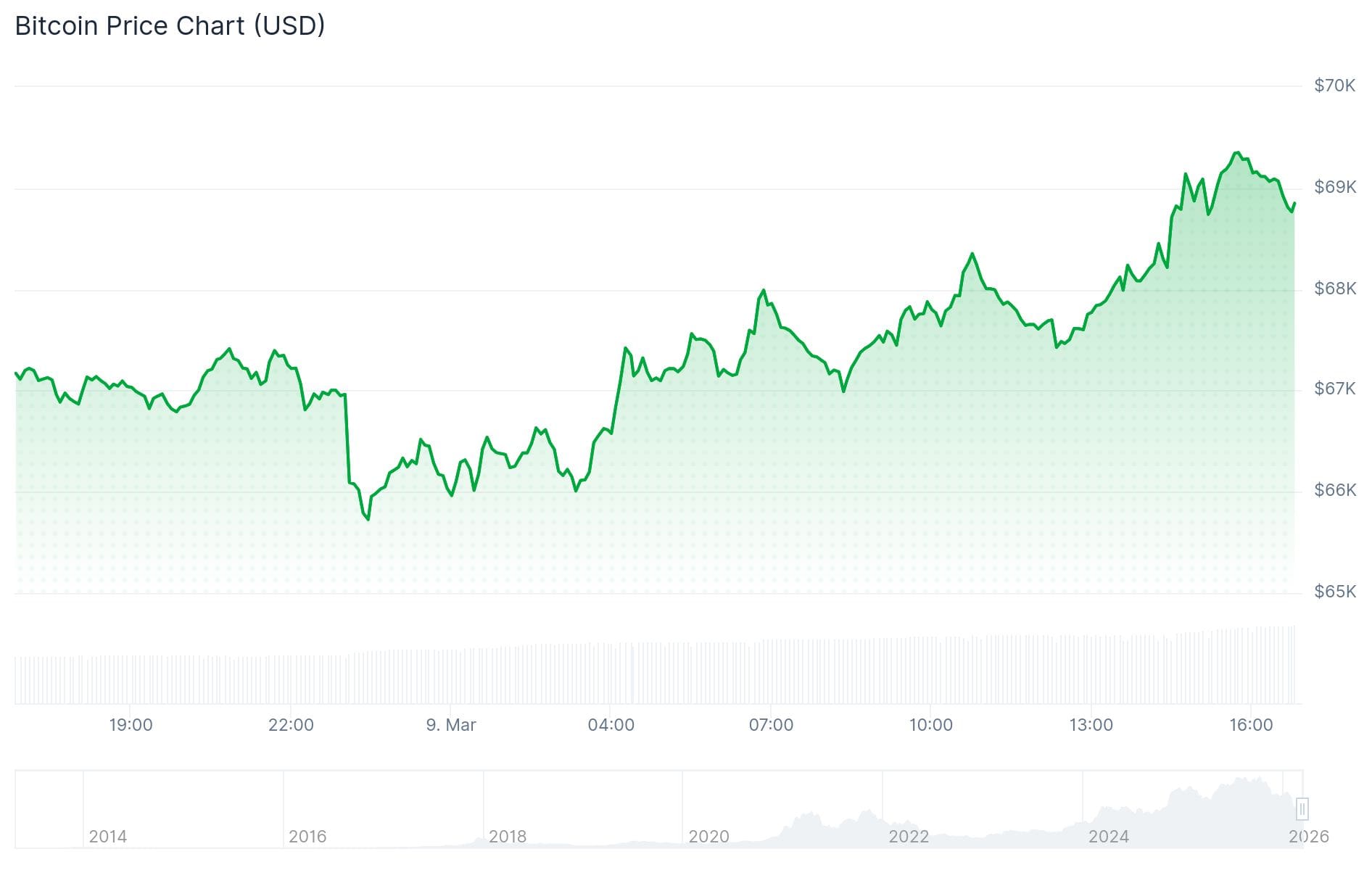The height and width of the screenshot is (870, 1372).
Task: Click the 10:00 time axis label
Action: point(931,725)
